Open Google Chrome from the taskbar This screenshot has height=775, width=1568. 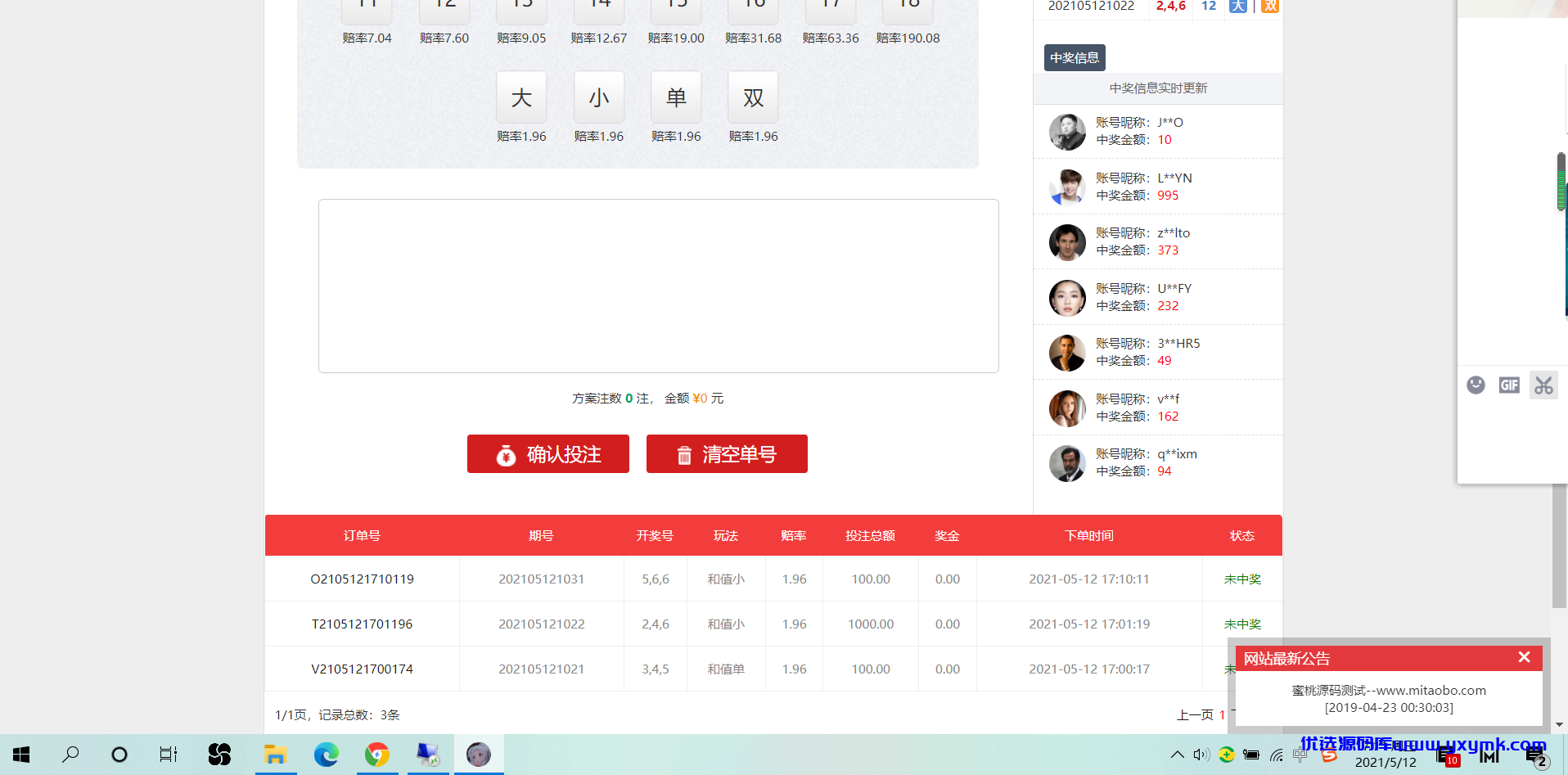tap(377, 755)
